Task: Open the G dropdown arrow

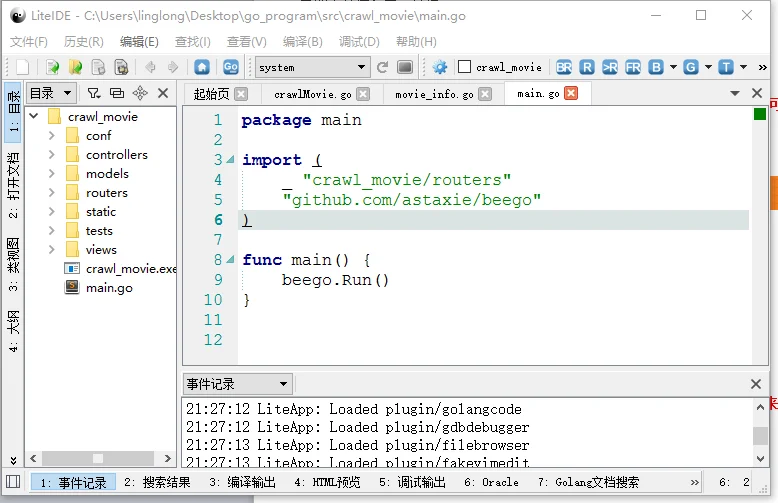Action: coord(708,67)
